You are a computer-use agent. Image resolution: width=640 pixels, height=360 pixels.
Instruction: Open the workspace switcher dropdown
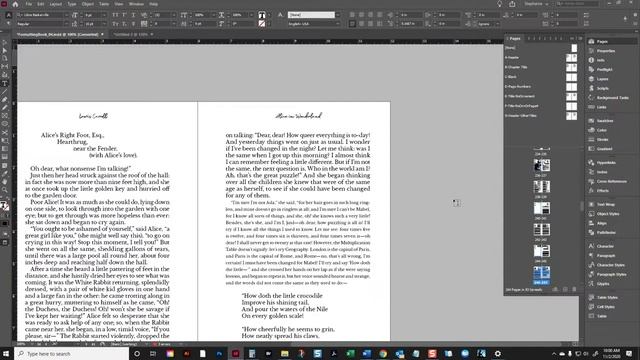pos(536,4)
